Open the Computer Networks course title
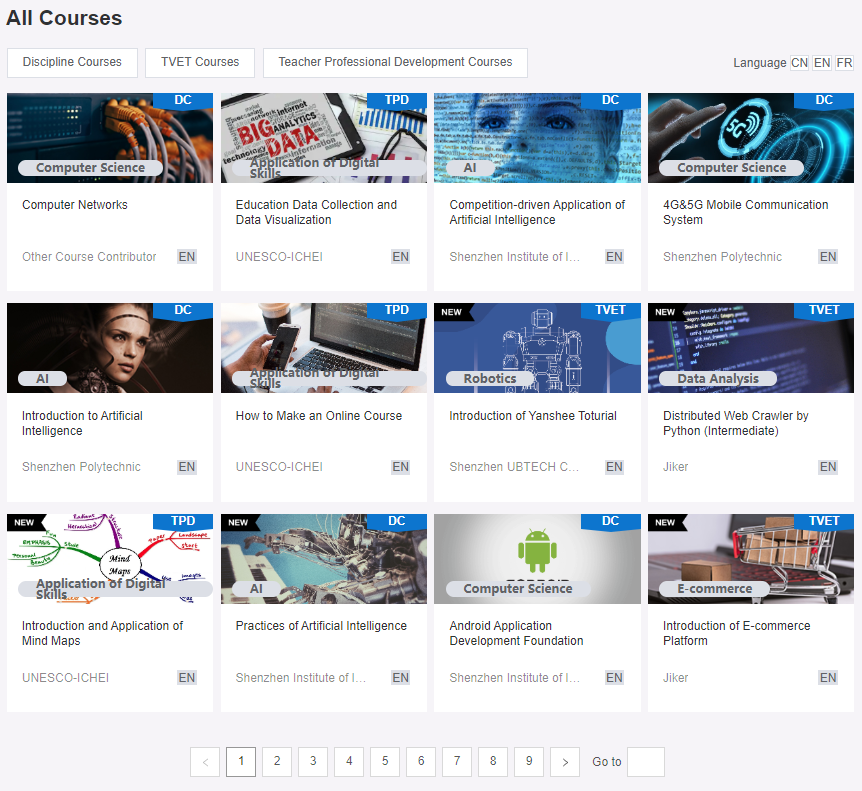The width and height of the screenshot is (862, 791). tap(75, 205)
